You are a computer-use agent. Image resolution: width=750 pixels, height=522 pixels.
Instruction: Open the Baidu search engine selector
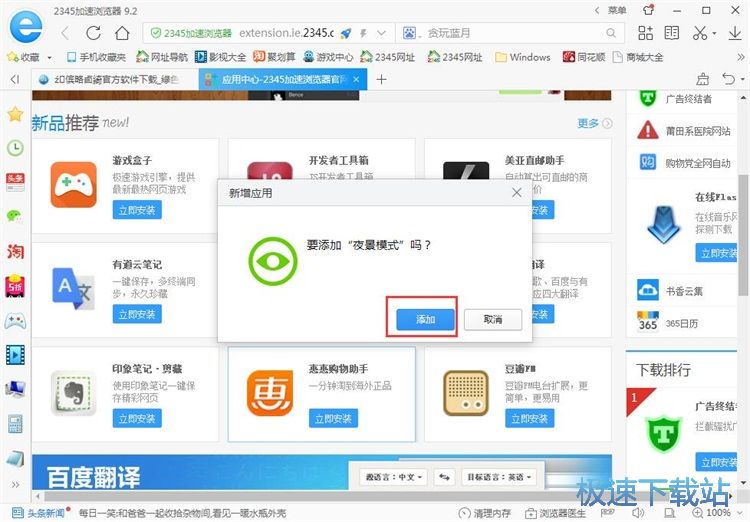tap(411, 33)
